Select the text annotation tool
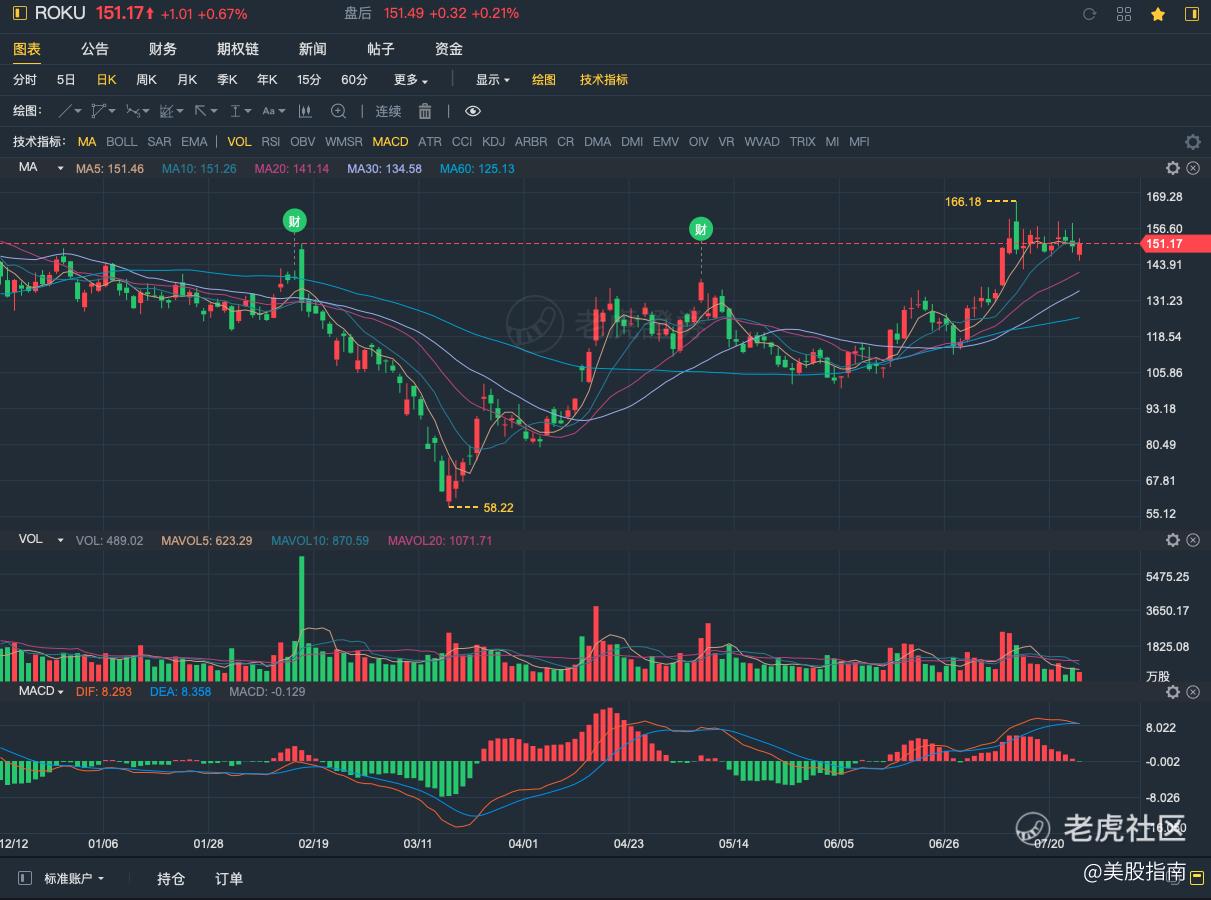This screenshot has height=900, width=1211. (x=268, y=111)
